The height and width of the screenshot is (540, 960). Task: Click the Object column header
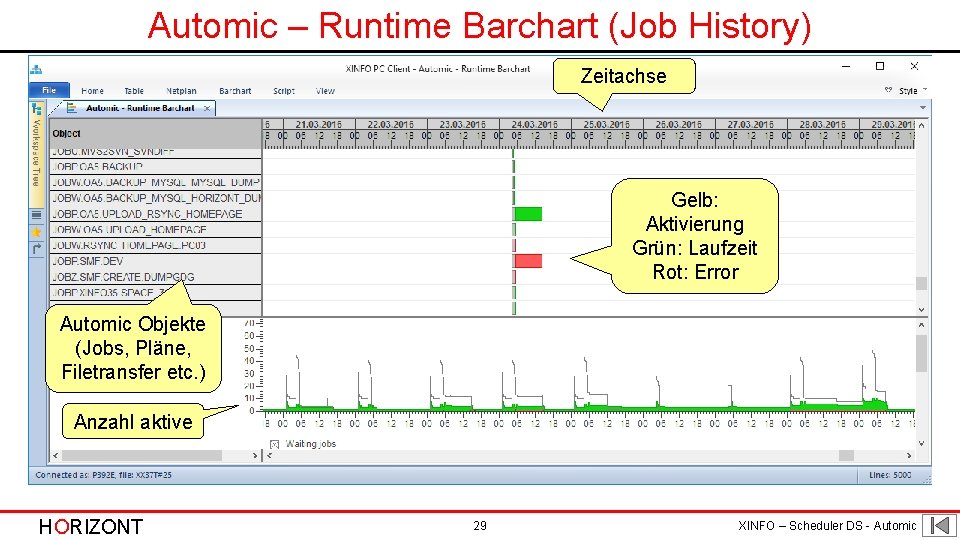(156, 133)
